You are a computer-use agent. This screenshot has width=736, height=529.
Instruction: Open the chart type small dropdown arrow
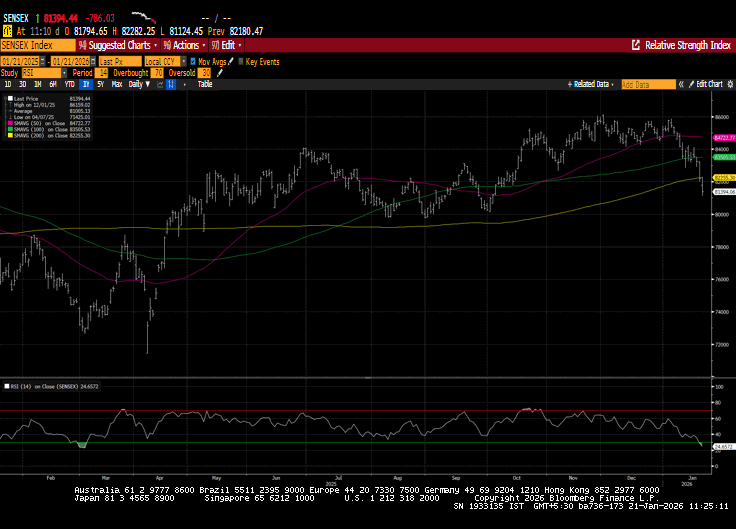pos(184,84)
